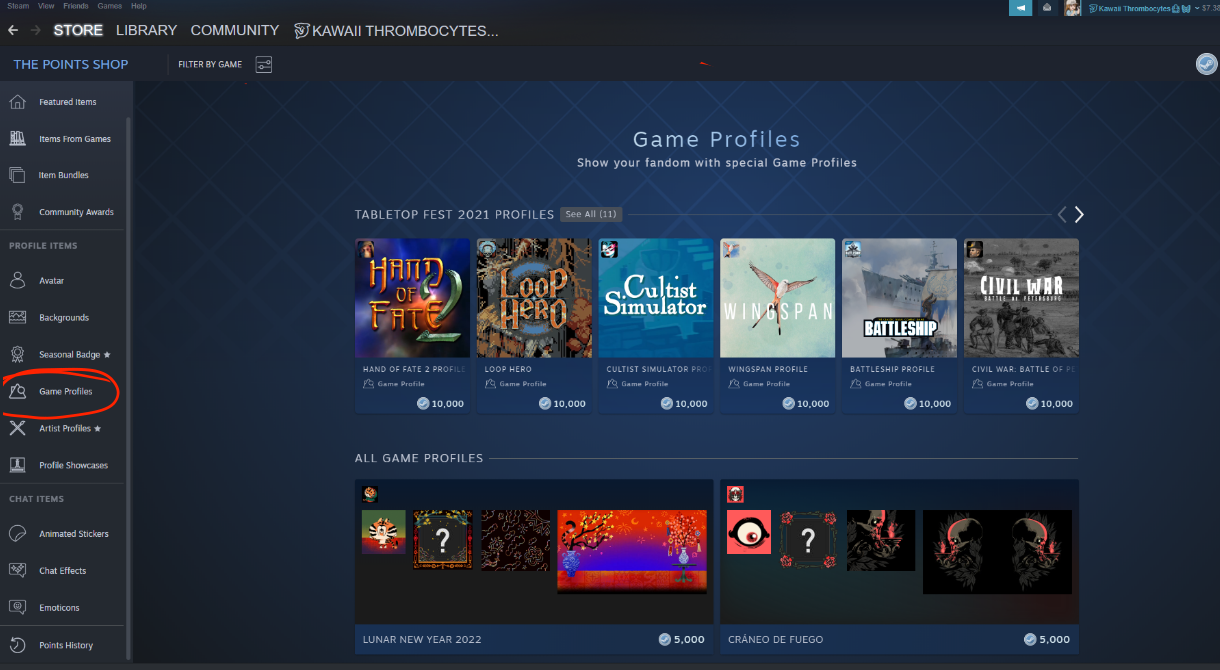Browse Emoticons in sidebar
The height and width of the screenshot is (670, 1220).
click(x=64, y=608)
